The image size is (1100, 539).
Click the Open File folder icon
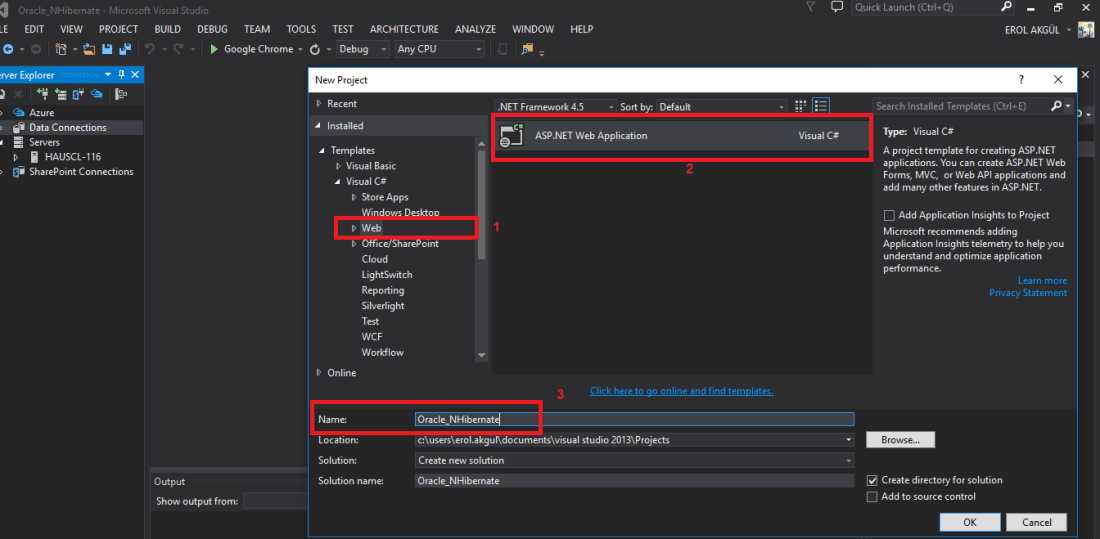pyautogui.click(x=89, y=49)
